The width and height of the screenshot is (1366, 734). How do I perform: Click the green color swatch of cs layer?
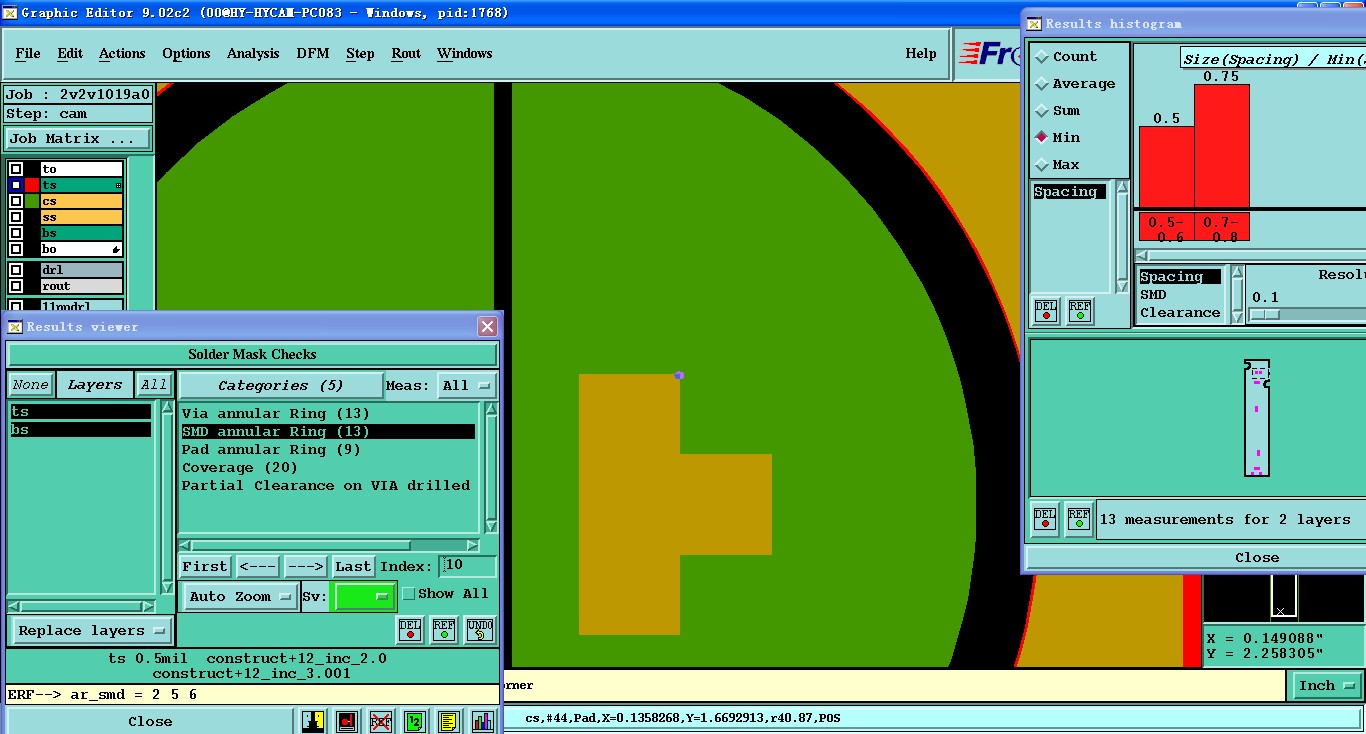tap(32, 201)
